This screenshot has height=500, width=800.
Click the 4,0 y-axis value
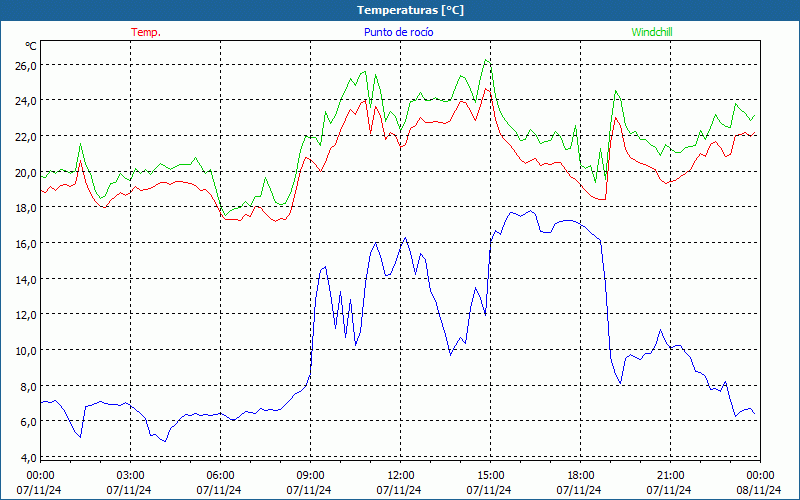click(30, 458)
